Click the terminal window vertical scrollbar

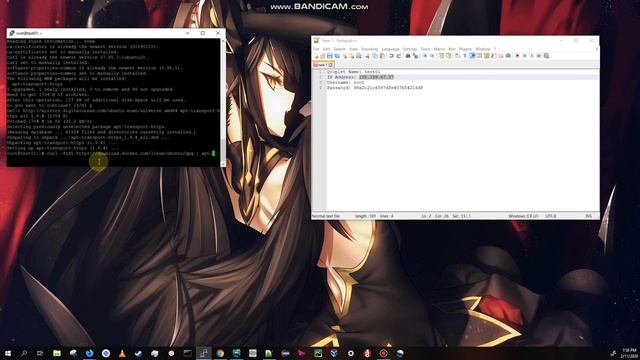click(223, 102)
